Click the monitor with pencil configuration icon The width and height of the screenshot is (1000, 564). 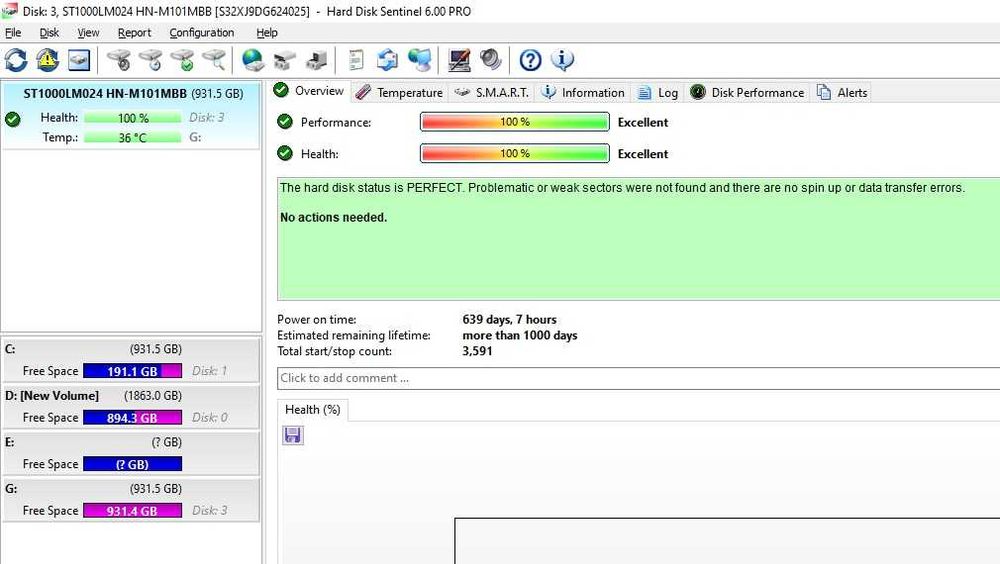tap(459, 60)
